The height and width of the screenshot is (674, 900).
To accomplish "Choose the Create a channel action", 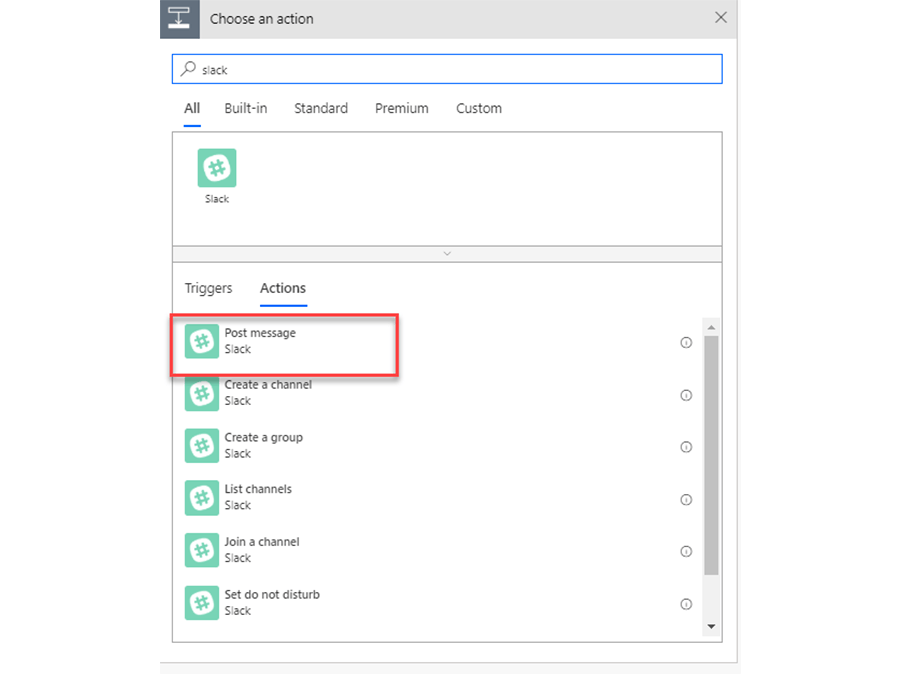I will [439, 394].
